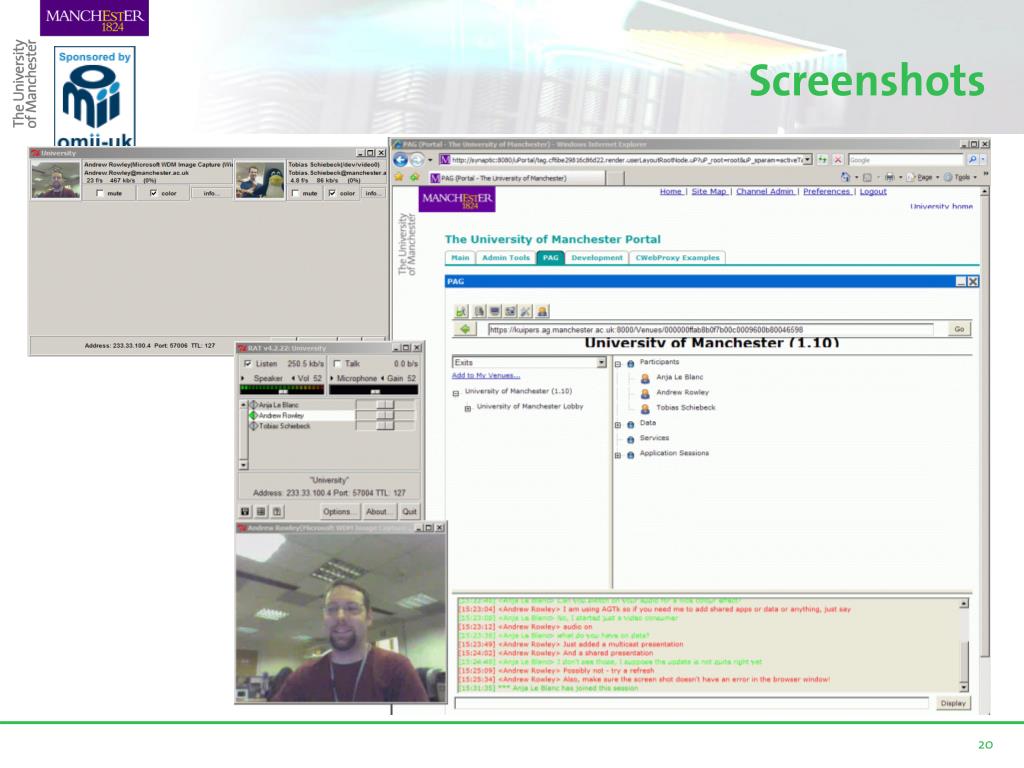Screen dimensions: 1024x768
Task: Click the Print icon in browser toolbar
Action: 889,177
